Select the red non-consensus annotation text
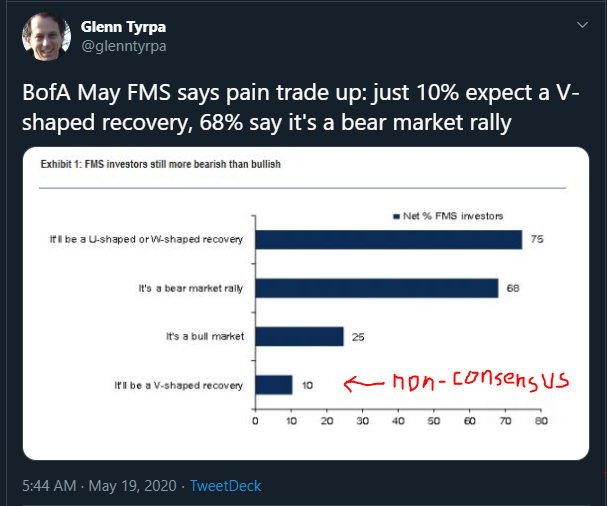 [481, 380]
